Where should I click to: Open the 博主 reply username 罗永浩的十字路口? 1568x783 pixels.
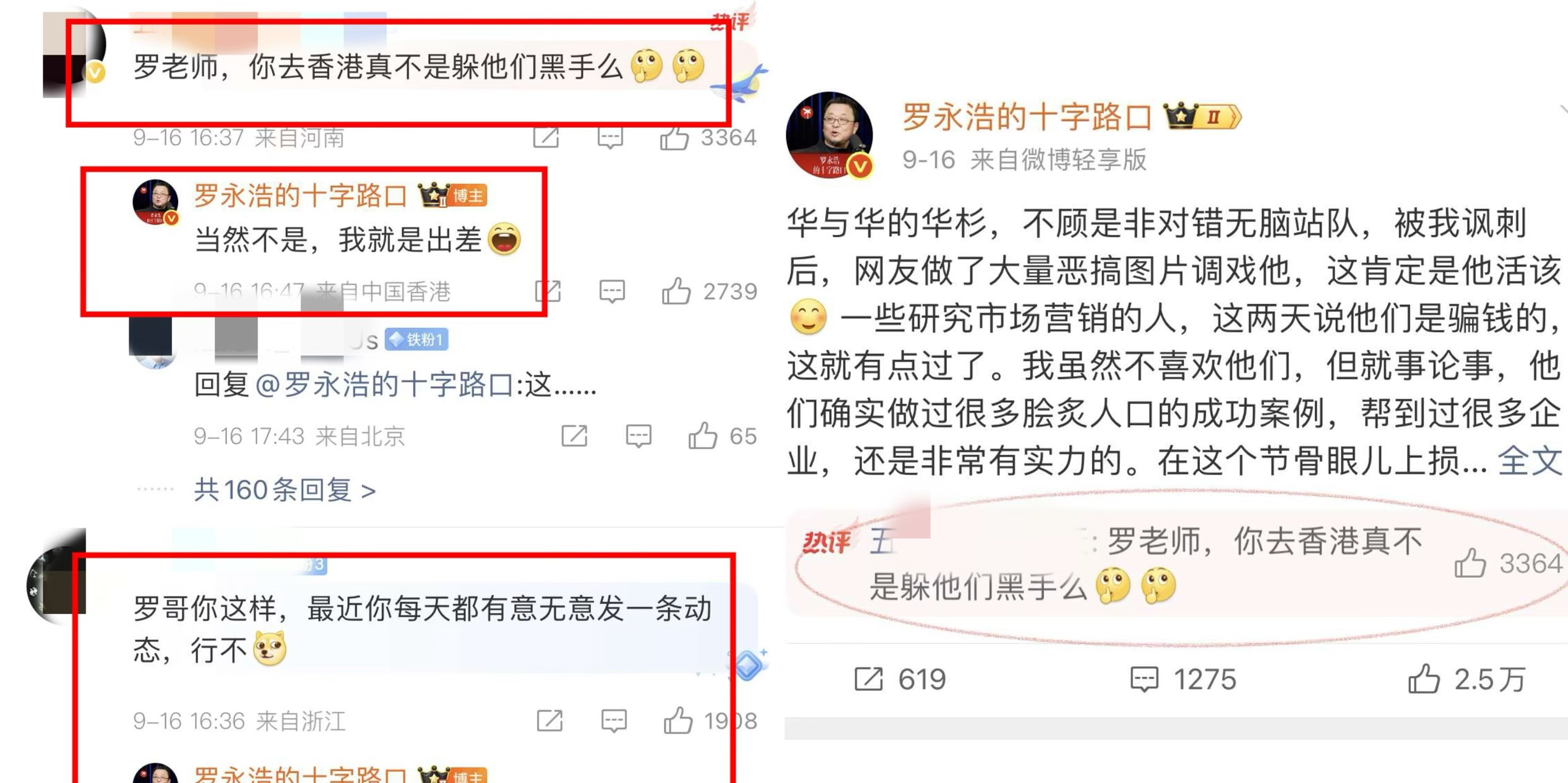pos(300,195)
